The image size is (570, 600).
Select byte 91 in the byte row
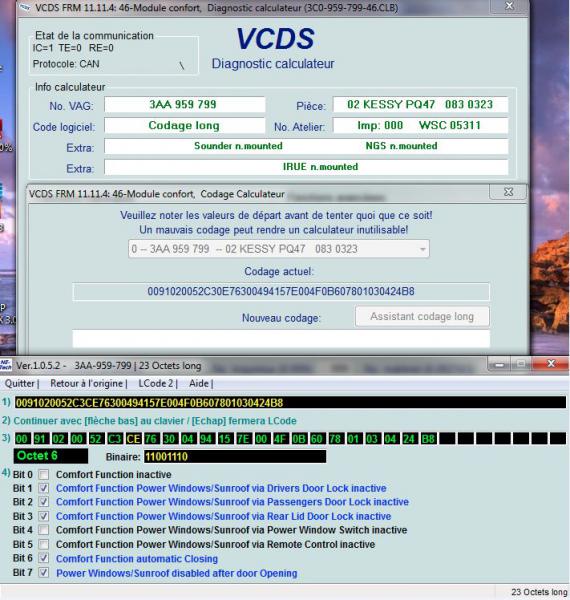pyautogui.click(x=41, y=439)
